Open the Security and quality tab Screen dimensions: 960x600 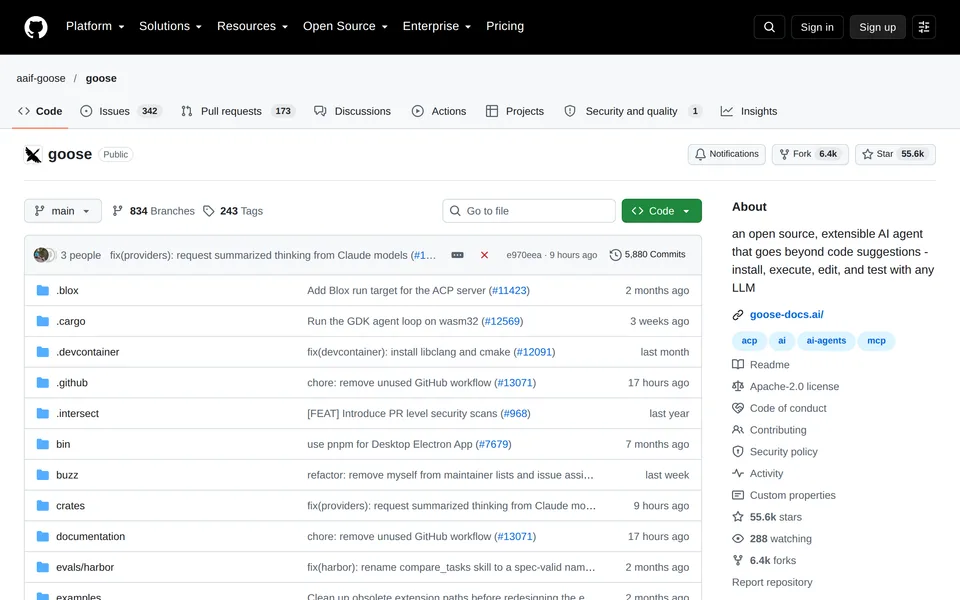[x=632, y=111]
